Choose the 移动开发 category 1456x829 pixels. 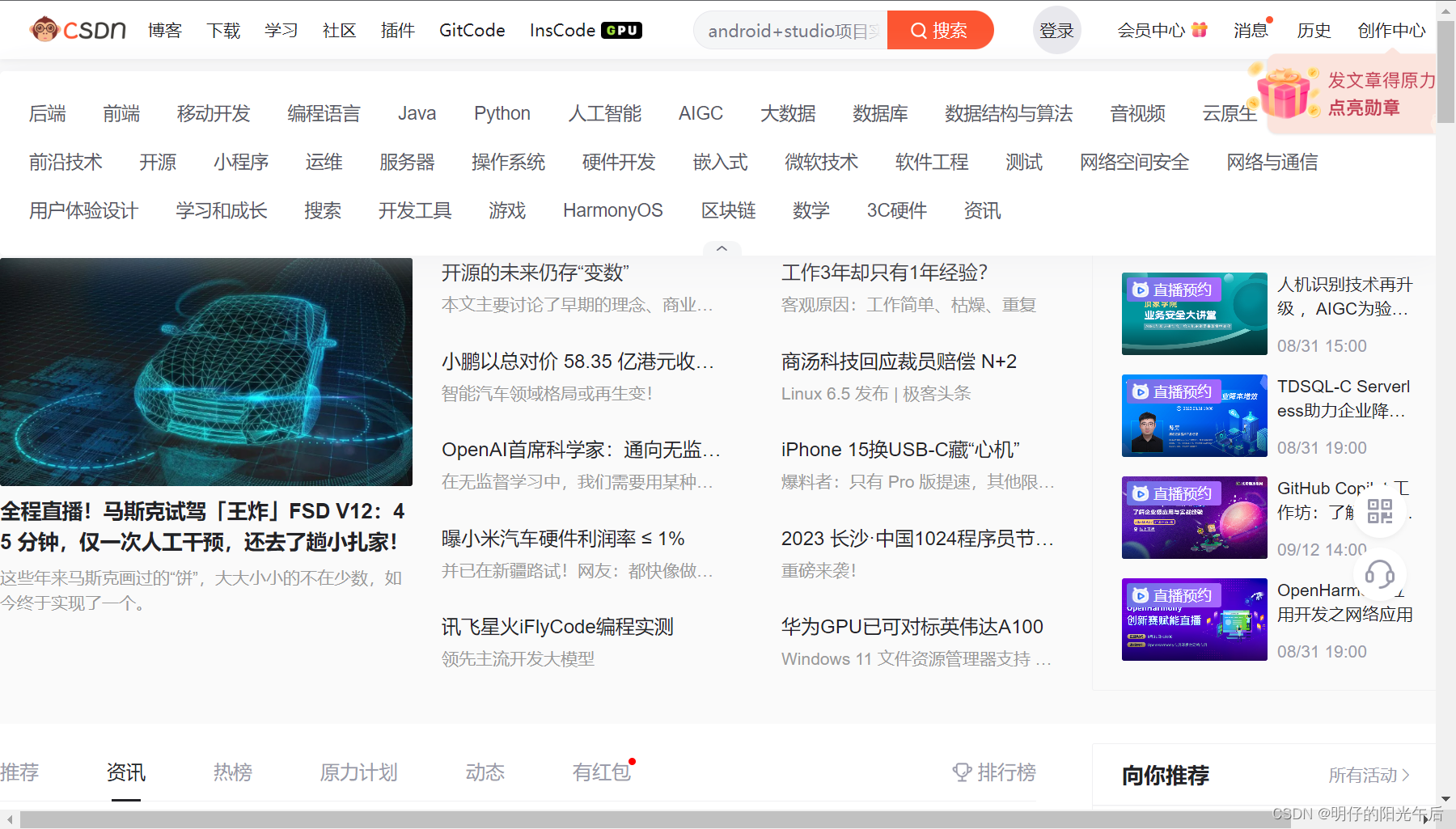(x=214, y=113)
